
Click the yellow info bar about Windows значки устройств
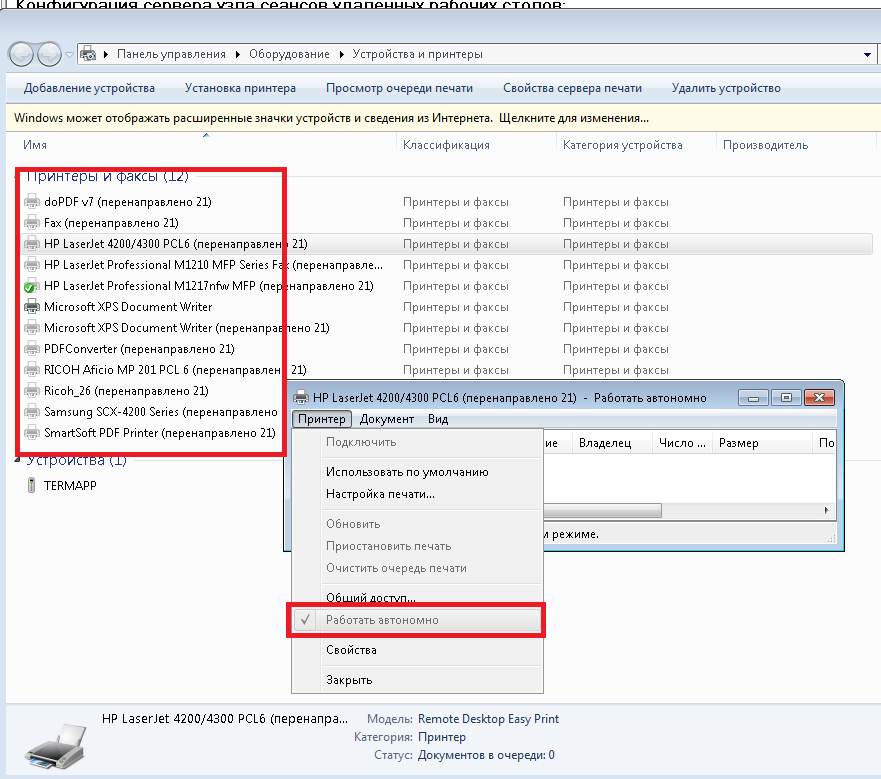click(443, 118)
